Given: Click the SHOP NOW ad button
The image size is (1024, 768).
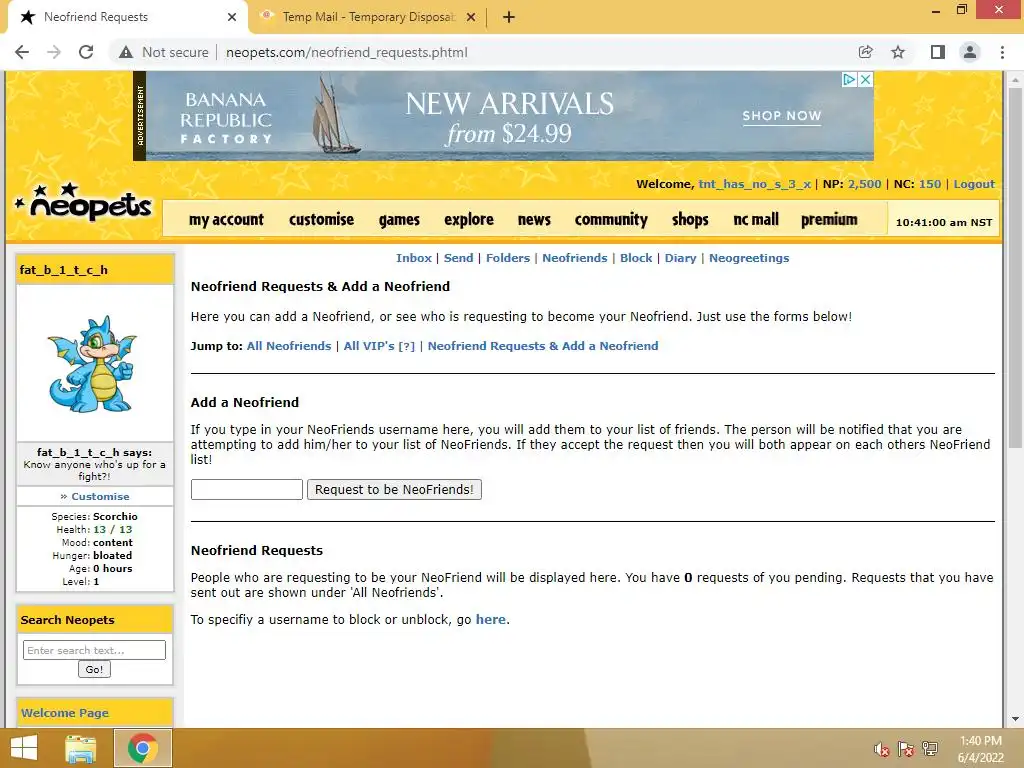Looking at the screenshot, I should 782,116.
